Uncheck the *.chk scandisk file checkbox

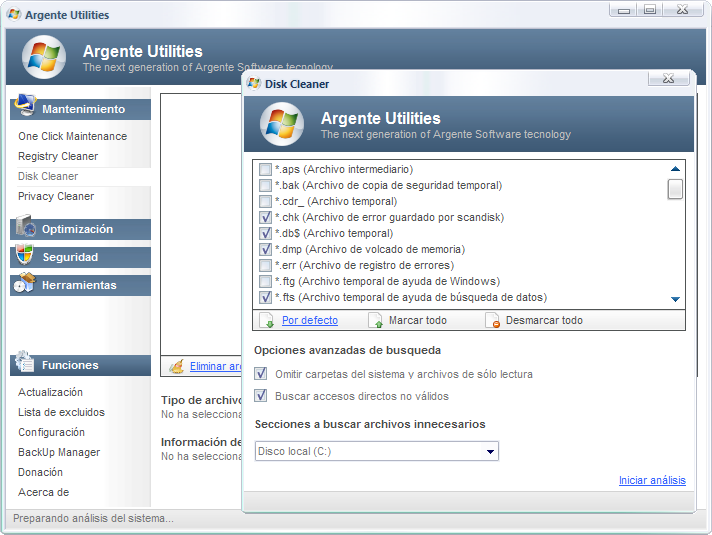pos(266,217)
